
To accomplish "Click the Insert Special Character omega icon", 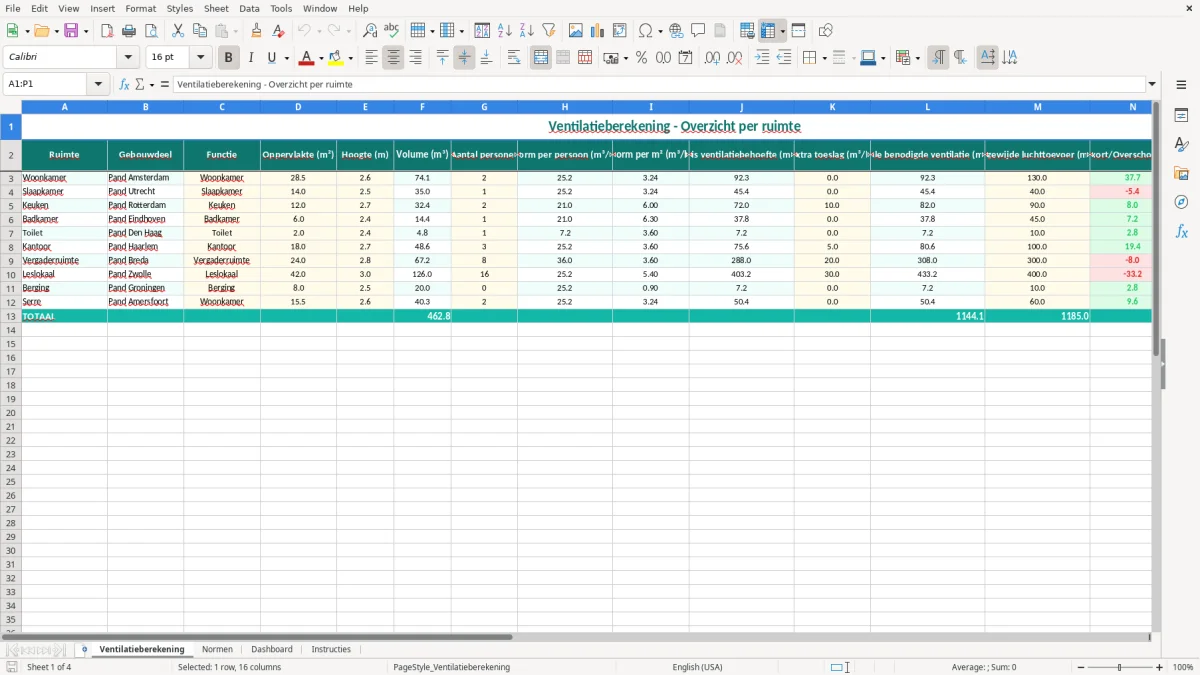I will click(x=646, y=31).
